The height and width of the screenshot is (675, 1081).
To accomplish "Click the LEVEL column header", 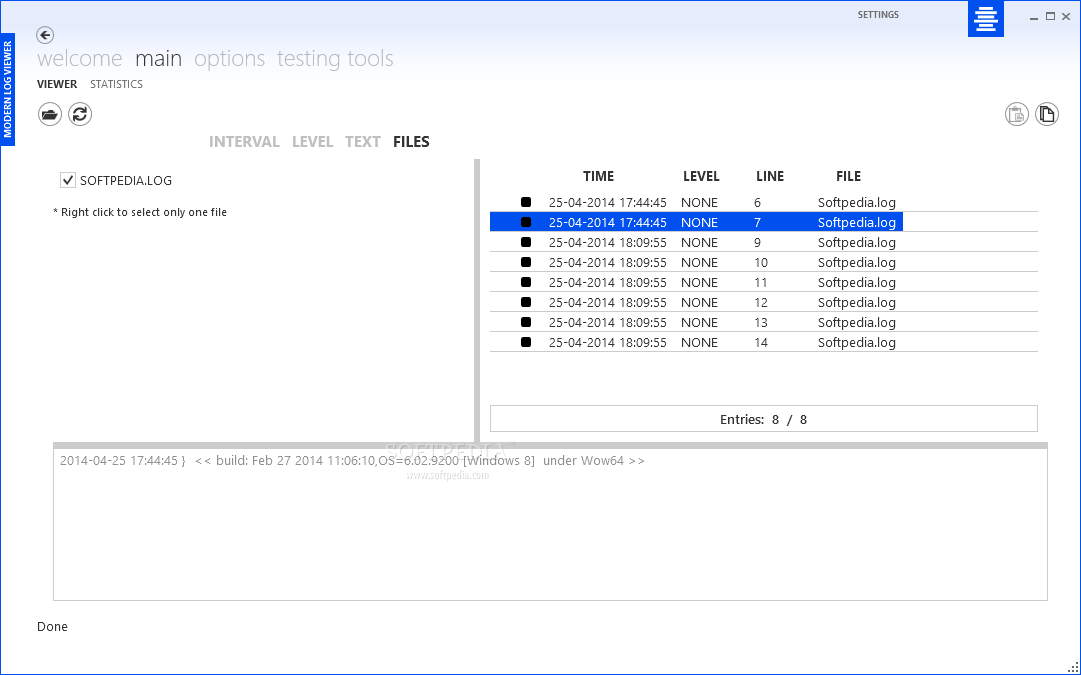I will point(701,176).
